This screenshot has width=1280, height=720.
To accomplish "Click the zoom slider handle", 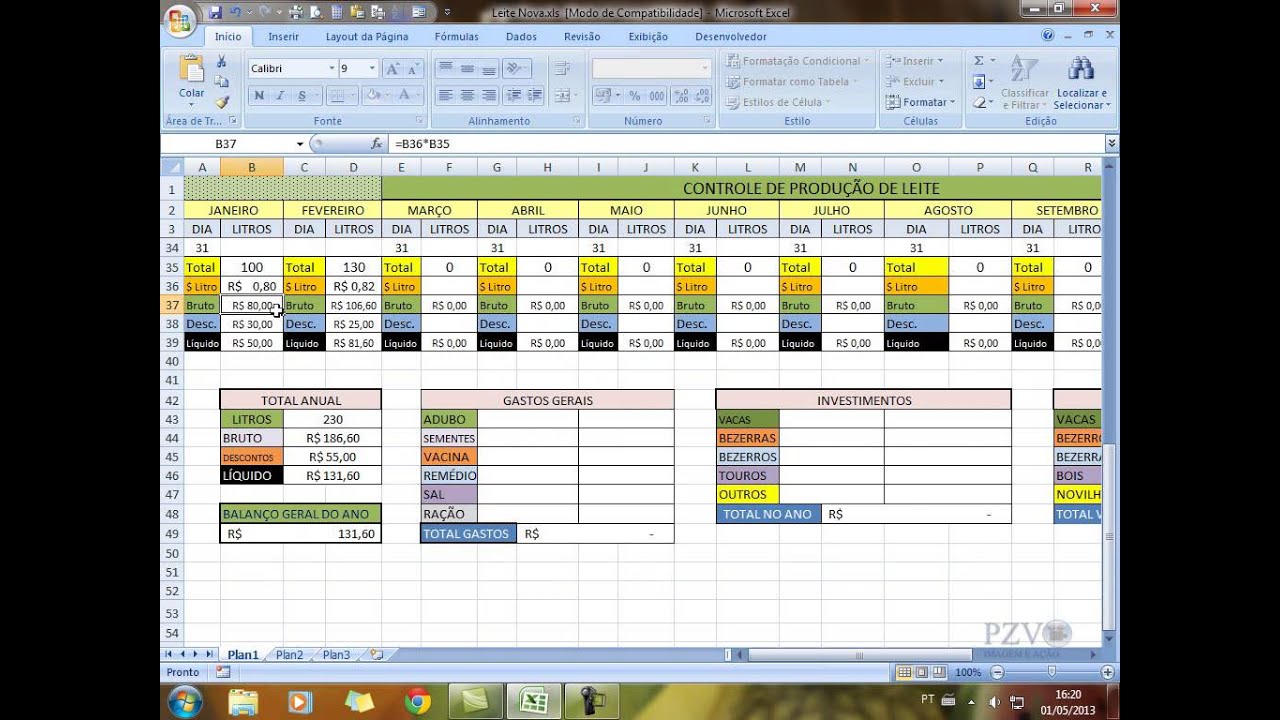I will (x=1050, y=672).
